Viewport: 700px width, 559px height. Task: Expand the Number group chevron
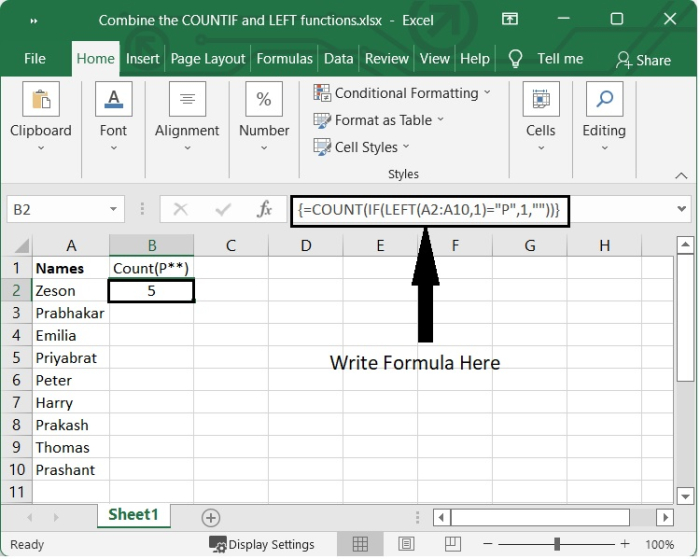(x=263, y=148)
